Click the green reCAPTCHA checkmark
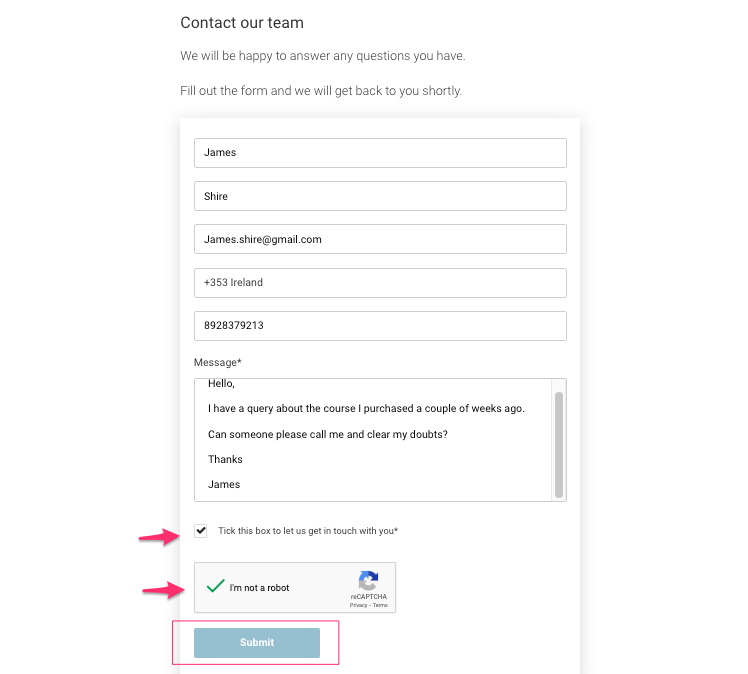The width and height of the screenshot is (748, 674). tap(215, 586)
